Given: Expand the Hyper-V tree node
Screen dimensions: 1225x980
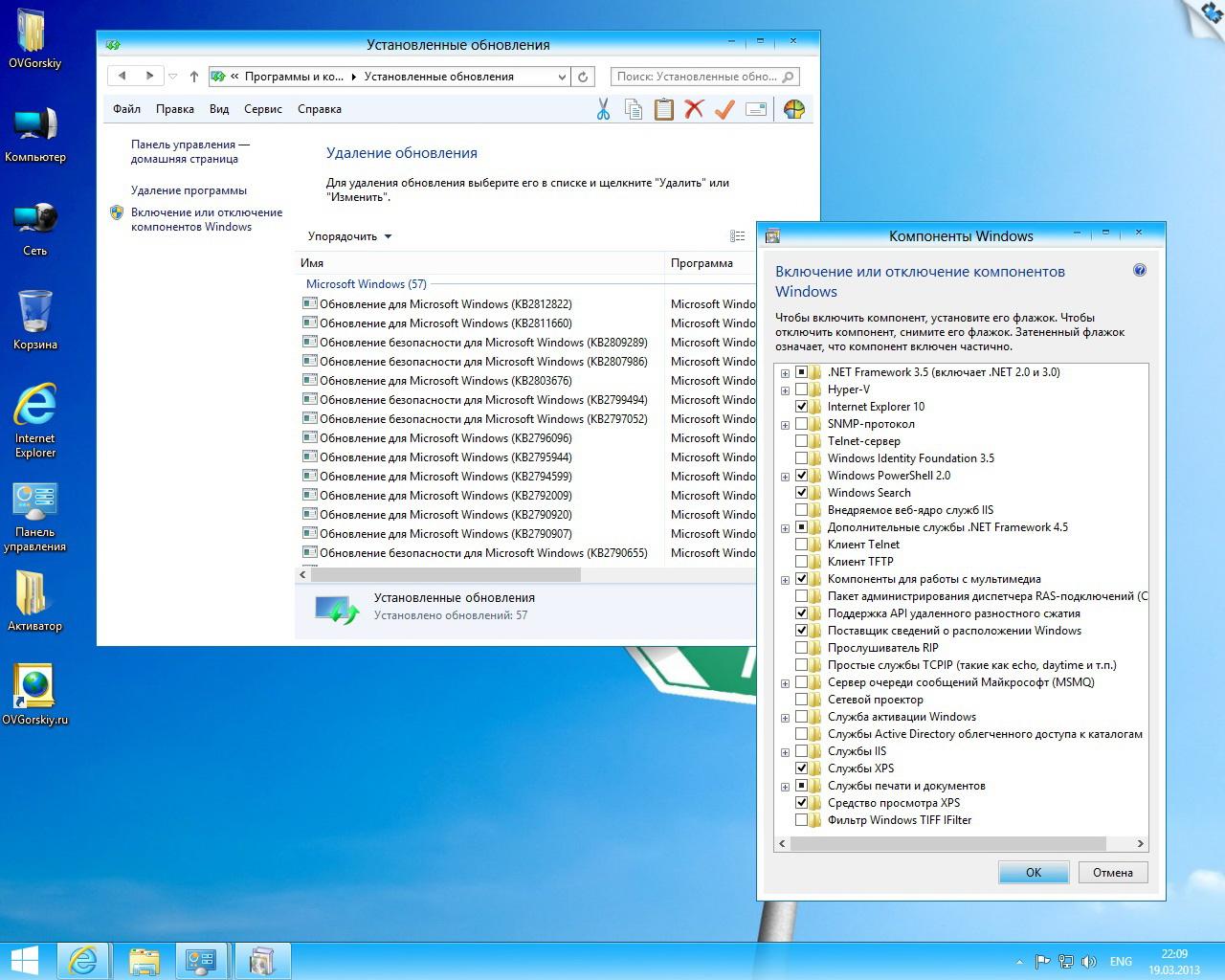Looking at the screenshot, I should pyautogui.click(x=785, y=390).
